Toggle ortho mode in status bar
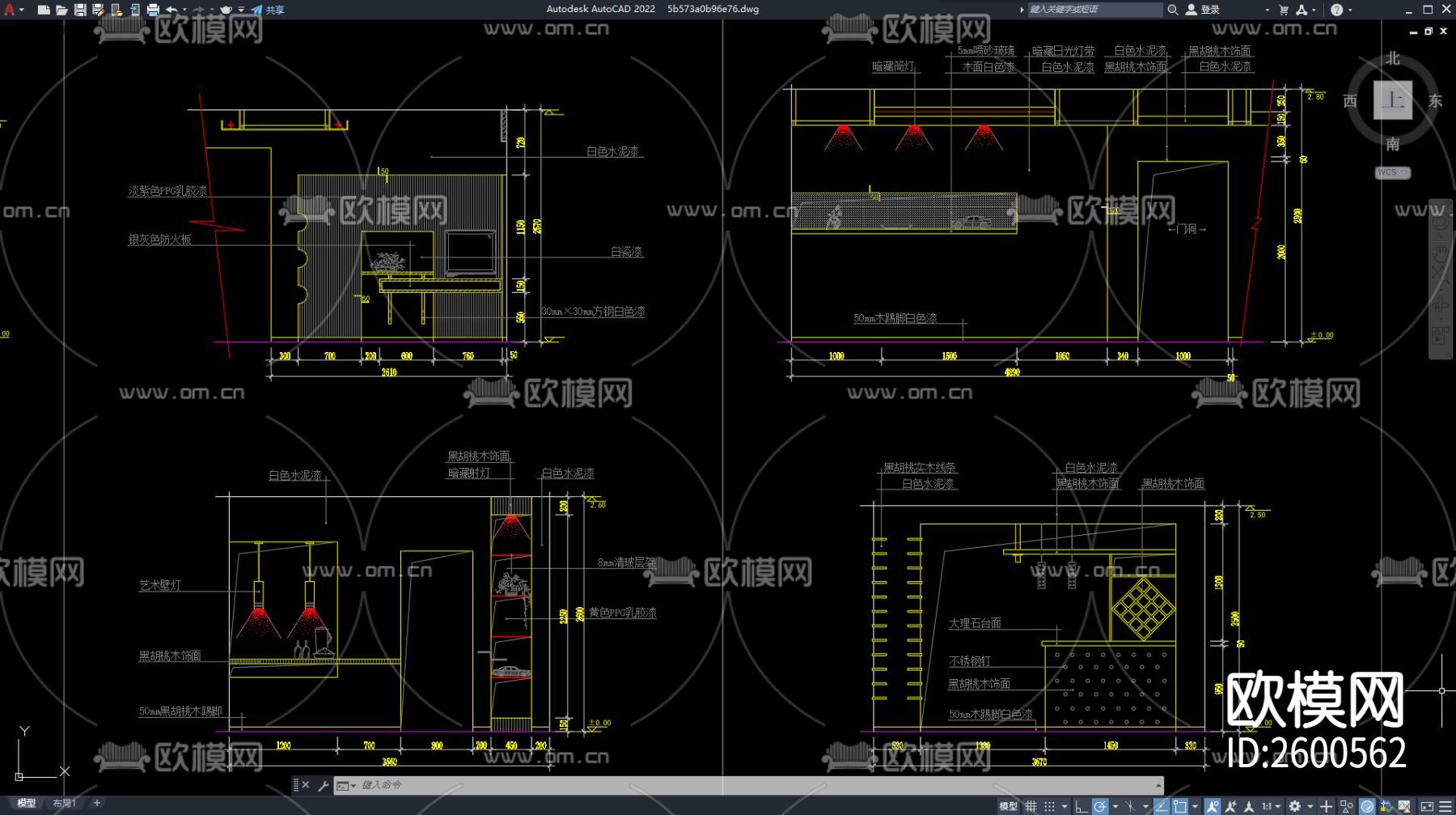Screen dimensions: 1456x815 point(1081,806)
